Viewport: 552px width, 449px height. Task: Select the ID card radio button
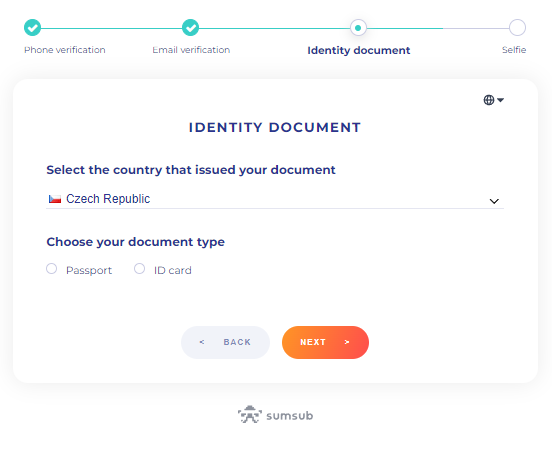139,269
